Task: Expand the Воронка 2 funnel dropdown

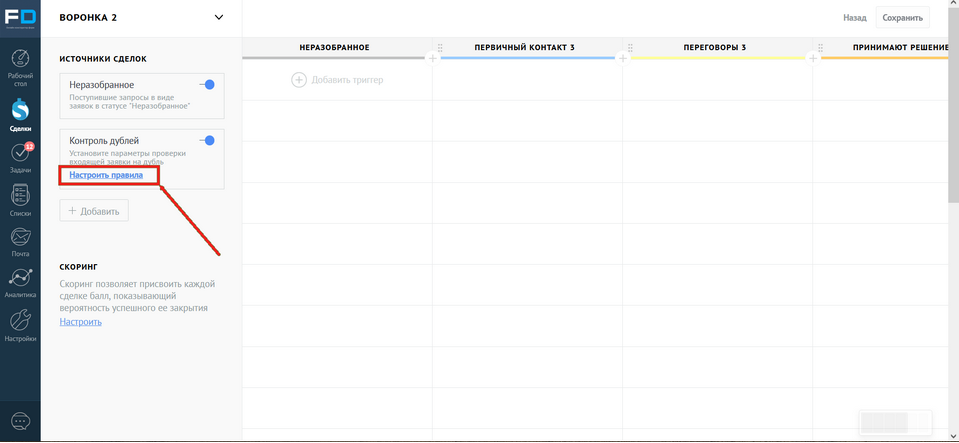Action: tap(219, 17)
